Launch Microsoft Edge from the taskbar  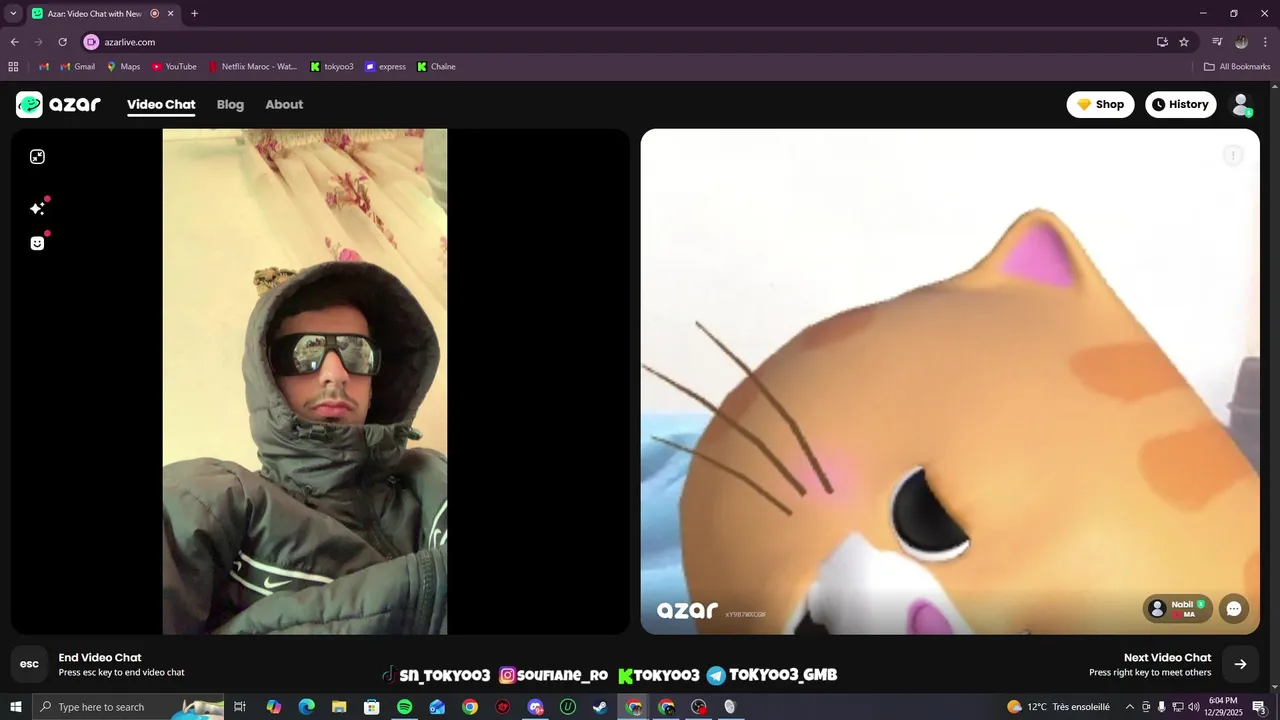[306, 707]
